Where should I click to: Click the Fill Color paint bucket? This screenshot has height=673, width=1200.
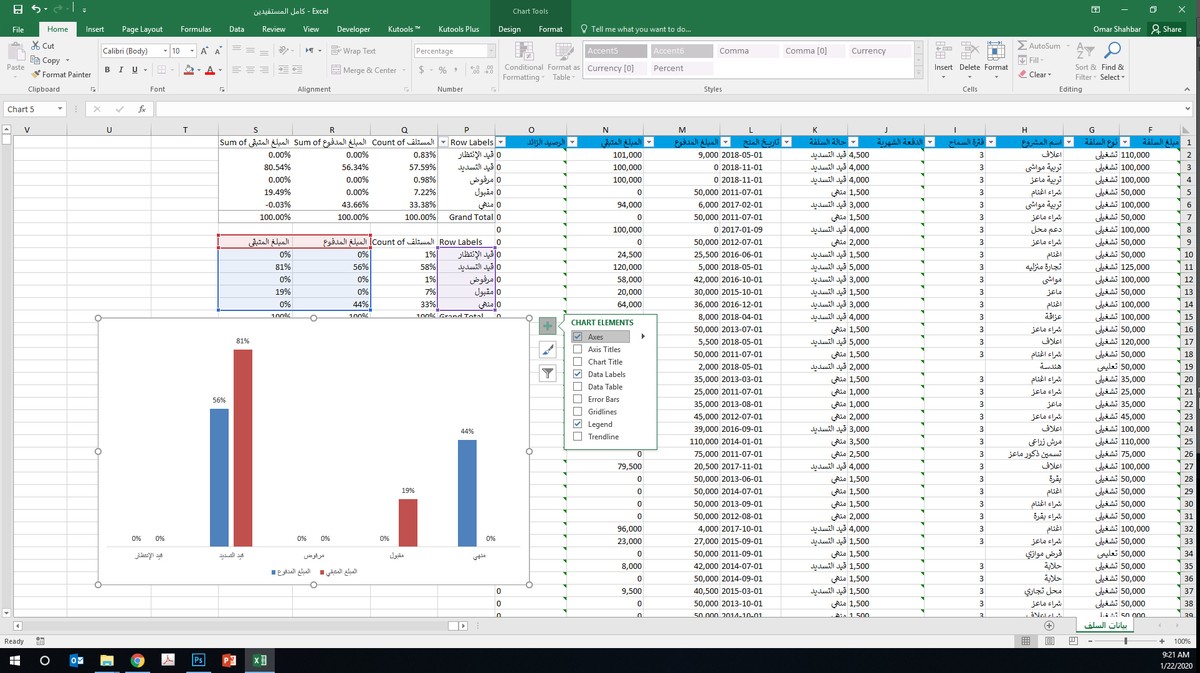click(x=188, y=70)
